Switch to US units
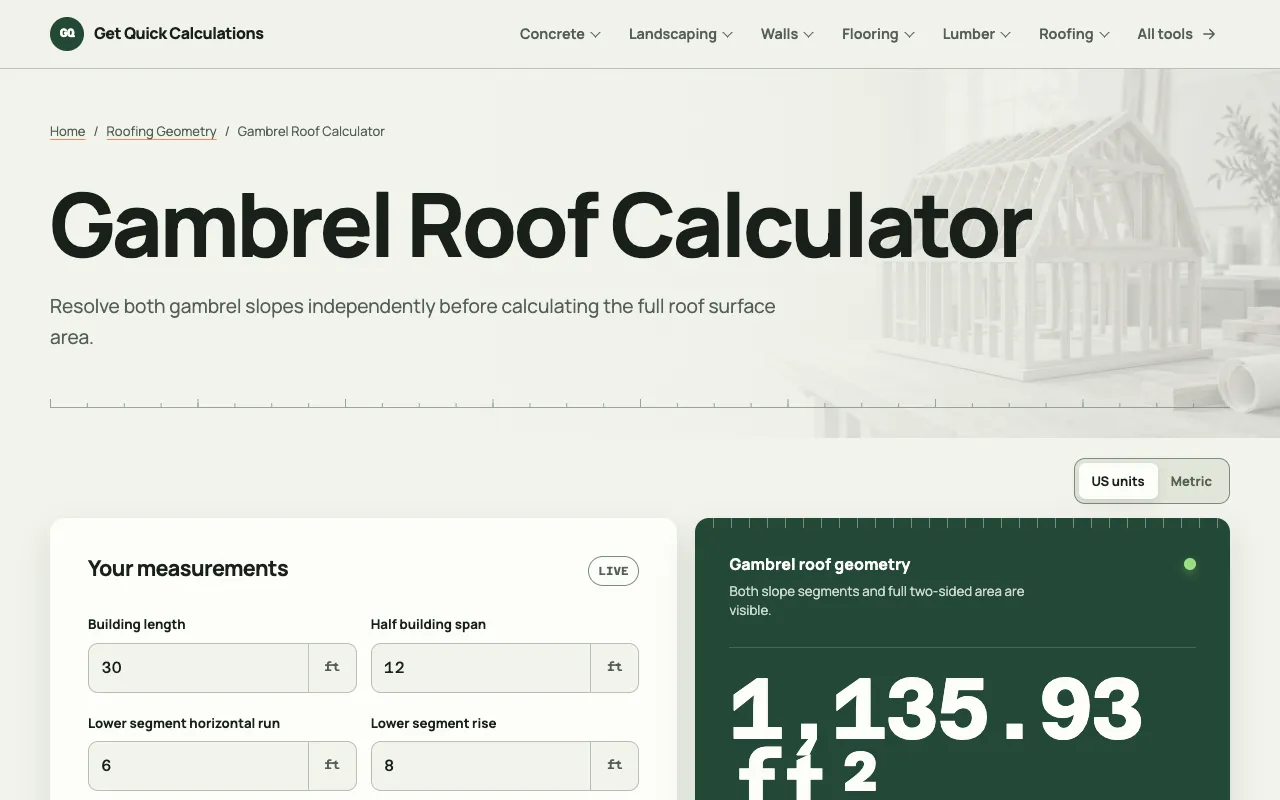This screenshot has height=800, width=1280. (1118, 481)
